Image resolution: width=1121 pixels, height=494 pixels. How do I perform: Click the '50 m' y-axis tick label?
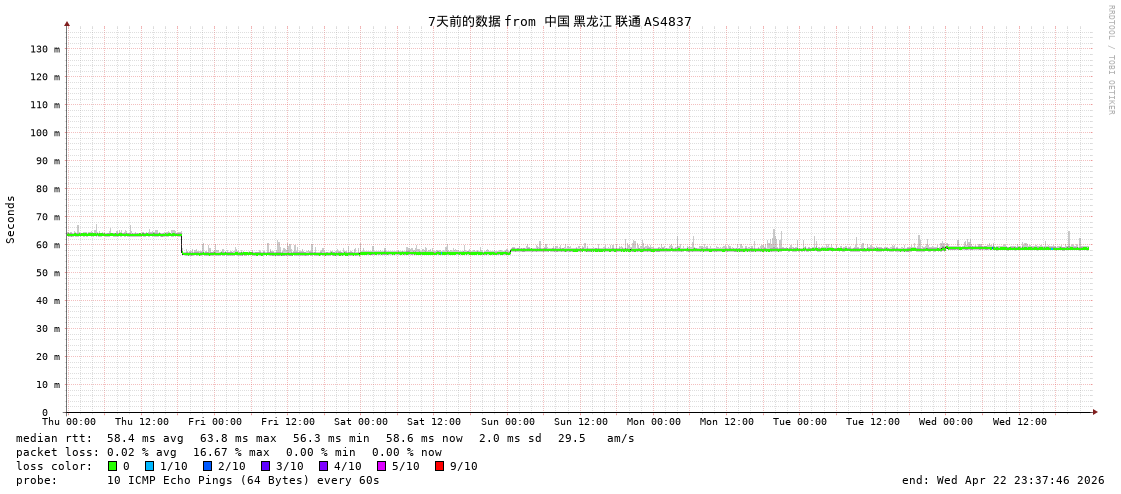tap(48, 273)
